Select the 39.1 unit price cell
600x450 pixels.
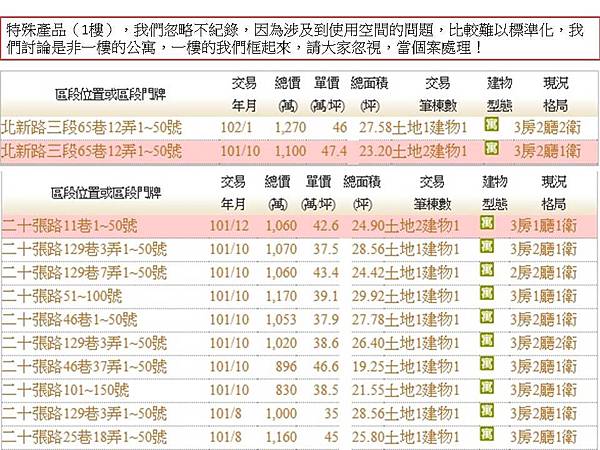coord(326,296)
